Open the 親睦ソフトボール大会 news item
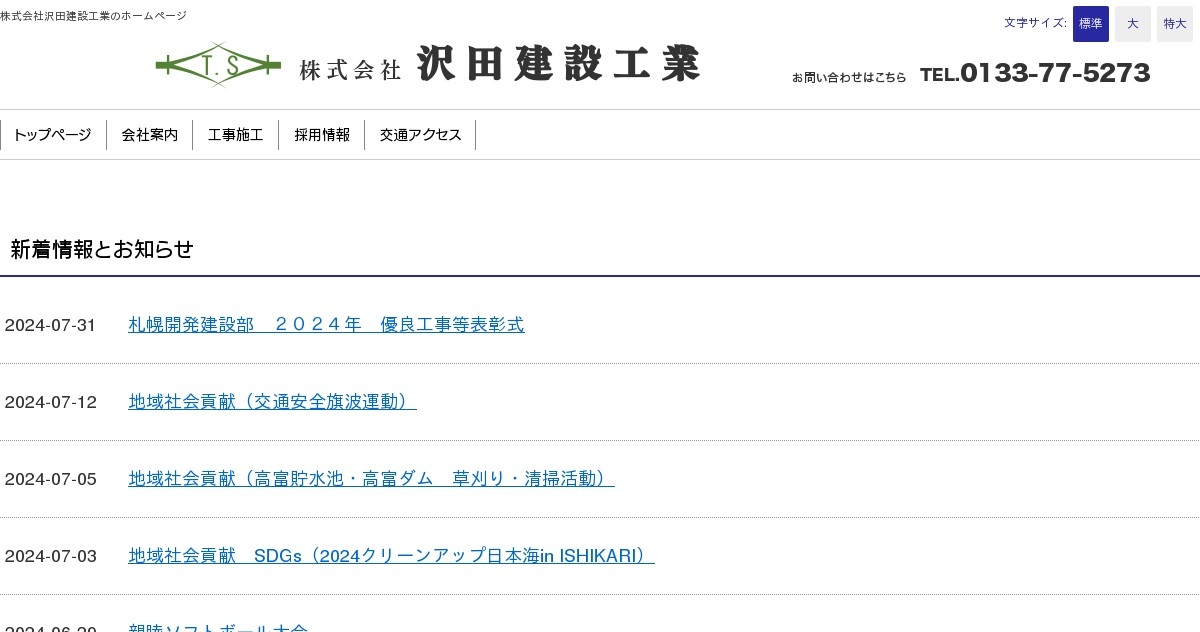The image size is (1200, 632). coord(218,628)
